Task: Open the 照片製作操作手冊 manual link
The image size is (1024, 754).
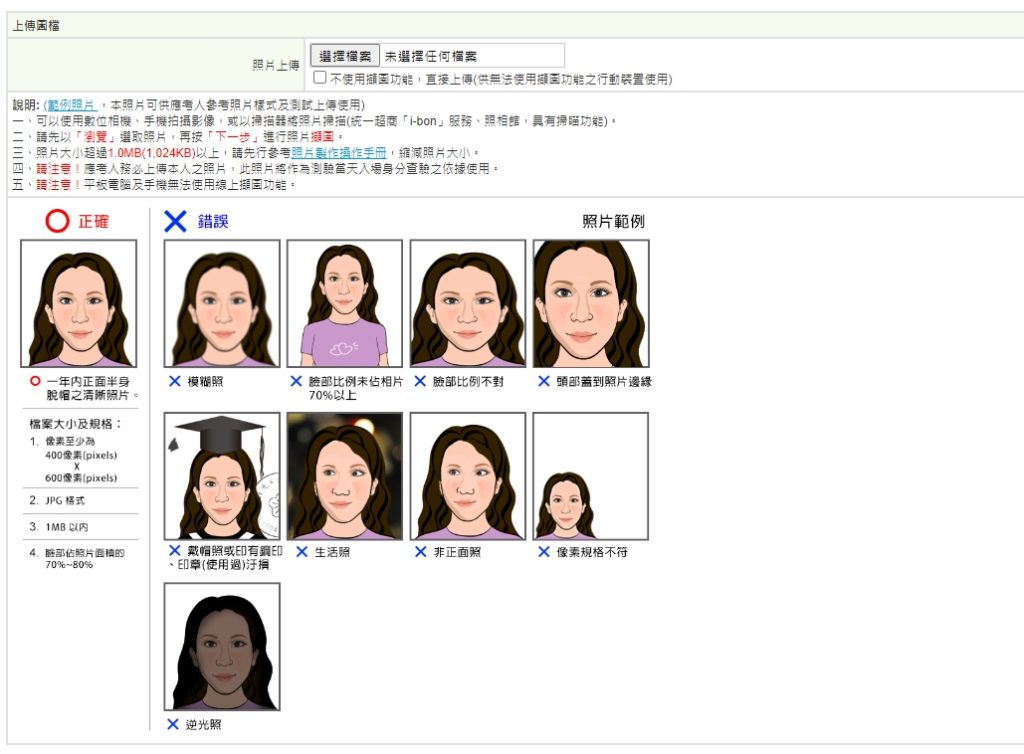Action: coord(332,153)
